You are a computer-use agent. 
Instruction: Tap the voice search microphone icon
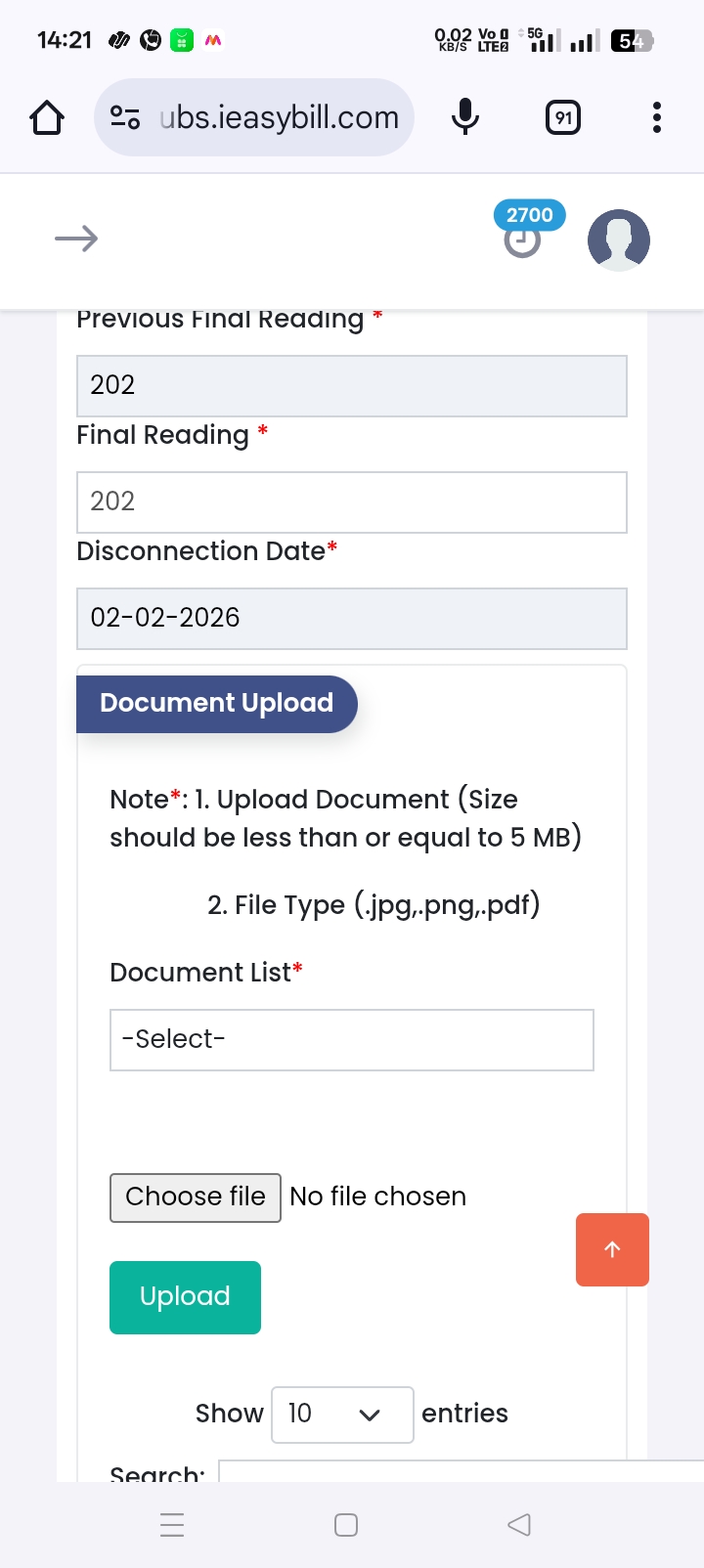pos(465,118)
